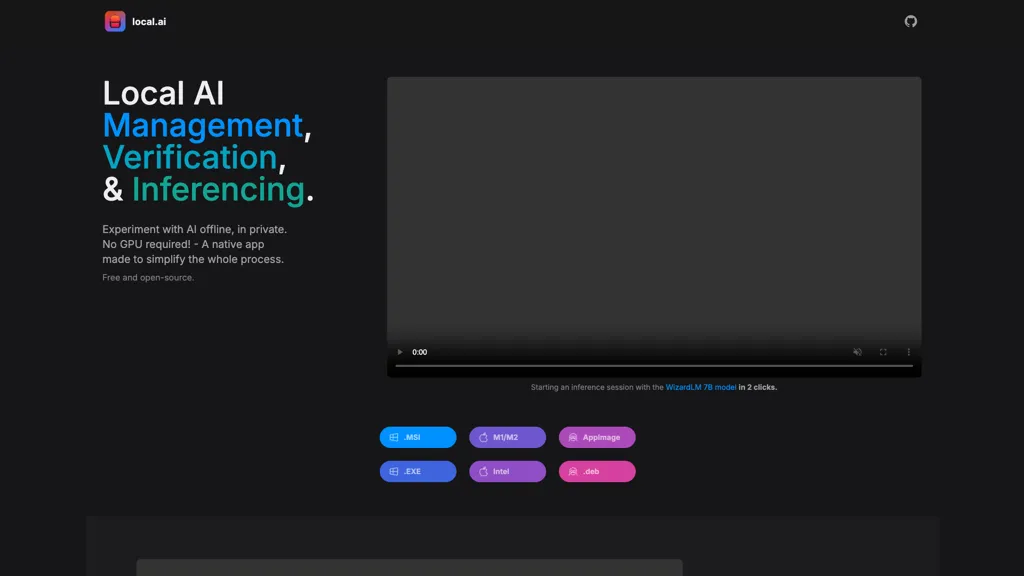The image size is (1024, 576).
Task: Download the M1/M2 Mac build
Action: tap(507, 437)
